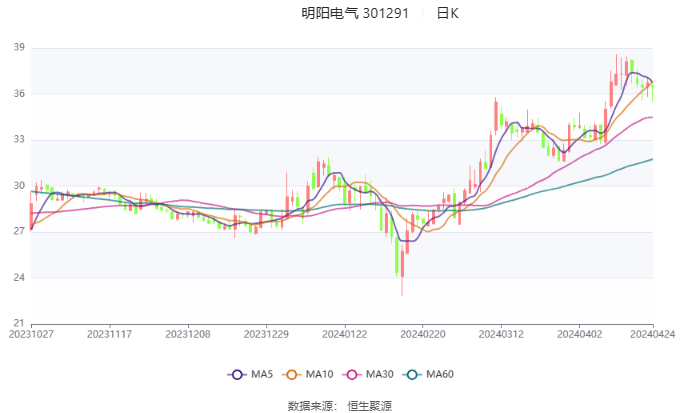
Task: Select the 日K chart type label
Action: [x=448, y=14]
